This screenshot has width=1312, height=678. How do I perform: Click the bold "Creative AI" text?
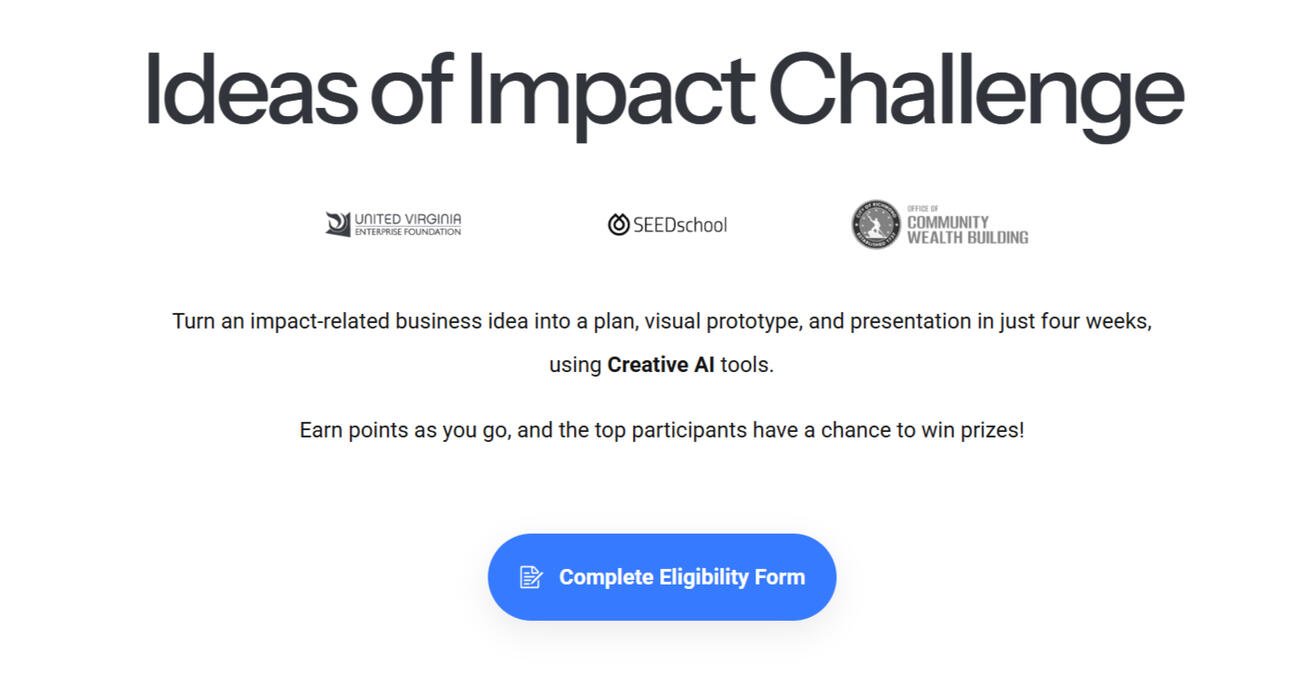[x=661, y=365]
